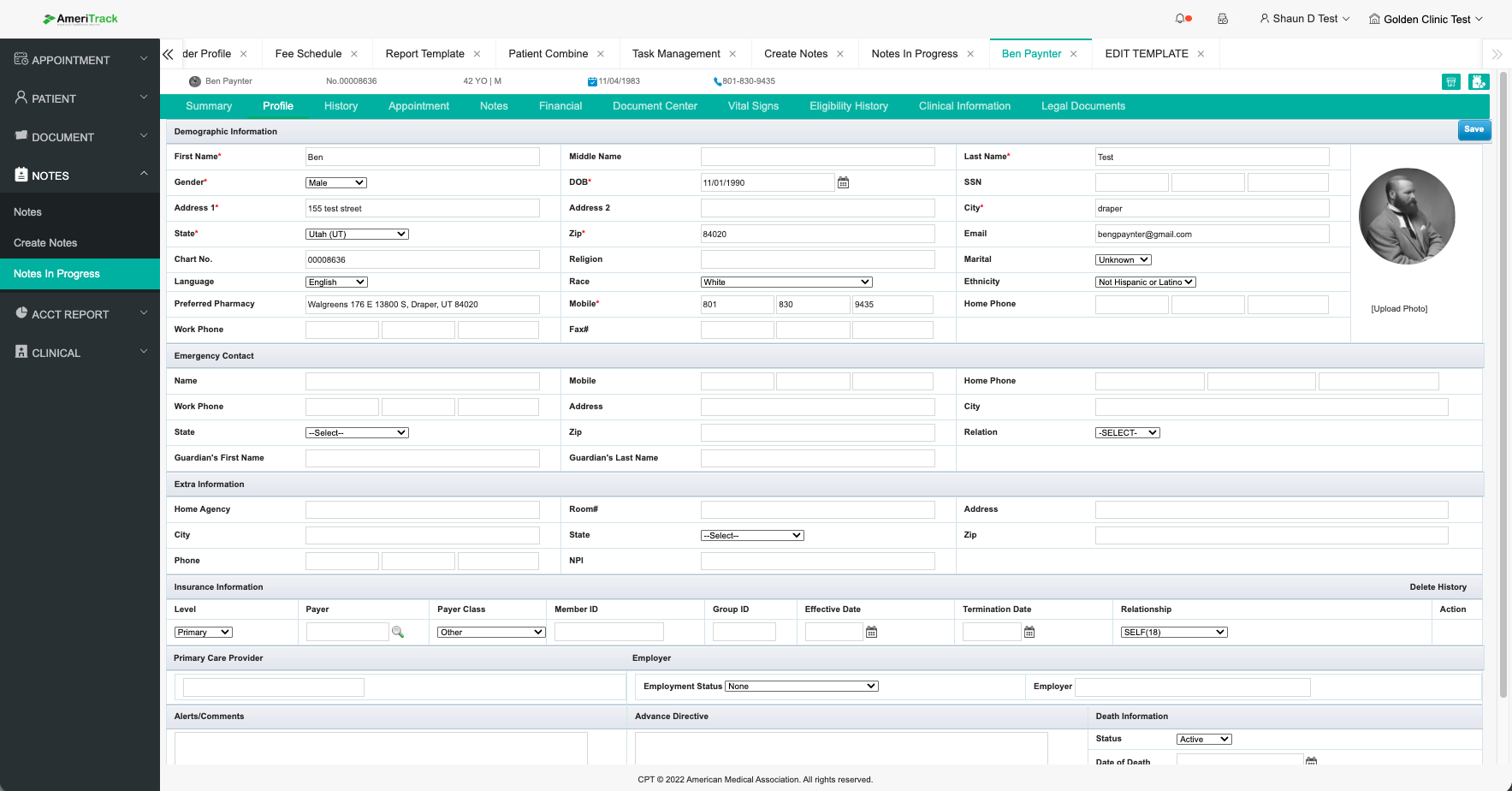This screenshot has width=1512, height=791.
Task: Open the Termination Date calendar picker
Action: click(x=1029, y=632)
